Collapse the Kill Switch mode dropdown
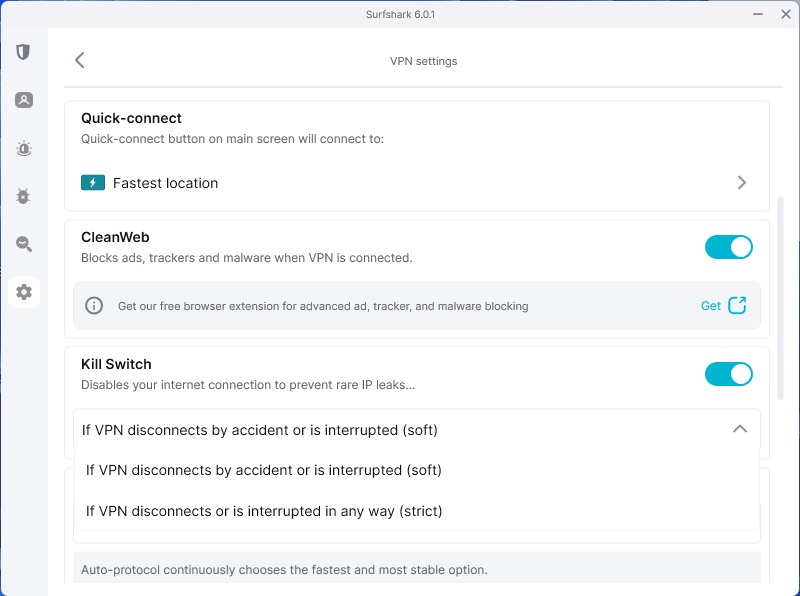Screen dimensions: 800x596 click(x=740, y=429)
